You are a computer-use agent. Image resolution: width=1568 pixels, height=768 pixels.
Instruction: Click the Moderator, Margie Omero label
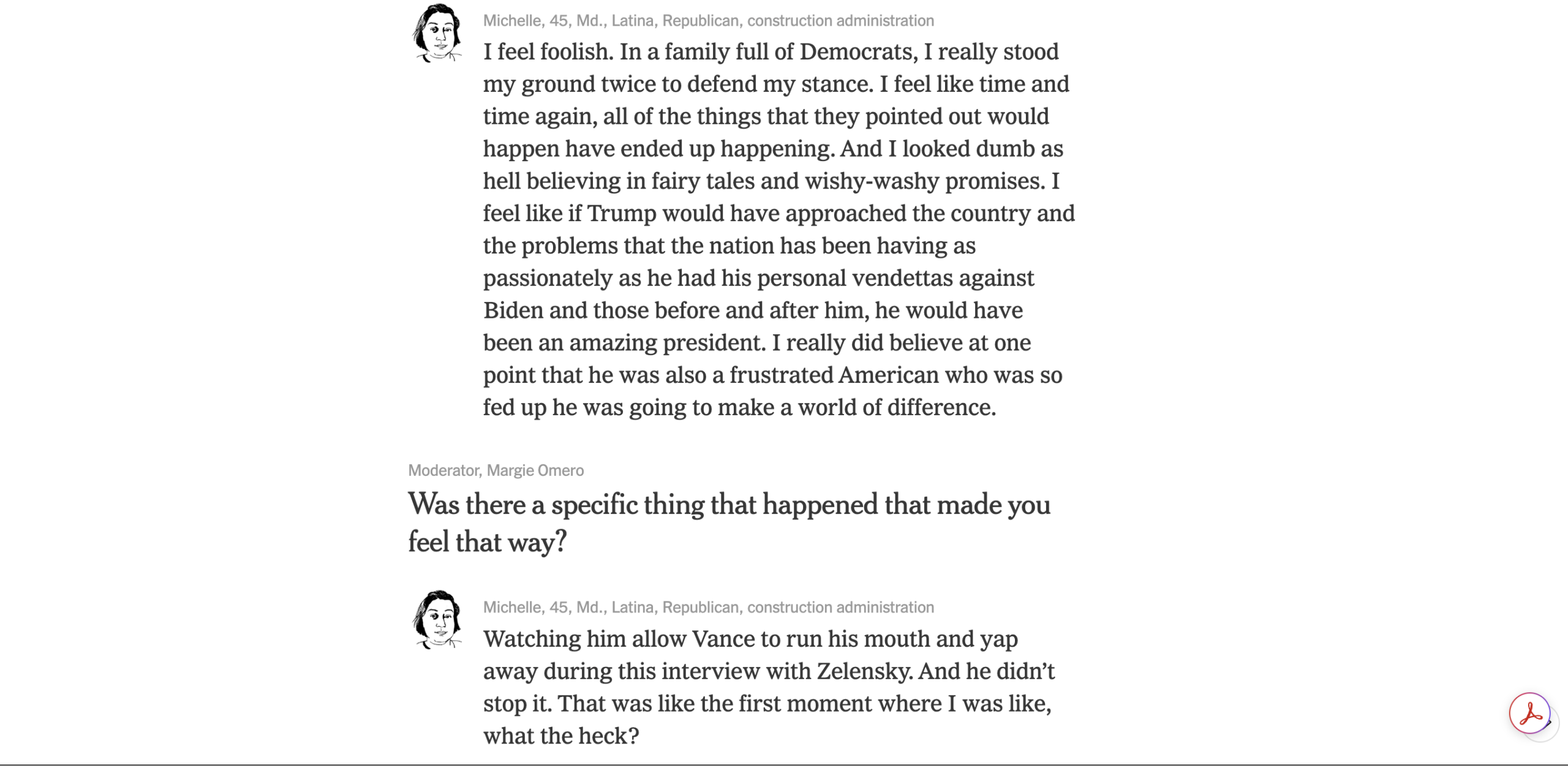click(496, 470)
